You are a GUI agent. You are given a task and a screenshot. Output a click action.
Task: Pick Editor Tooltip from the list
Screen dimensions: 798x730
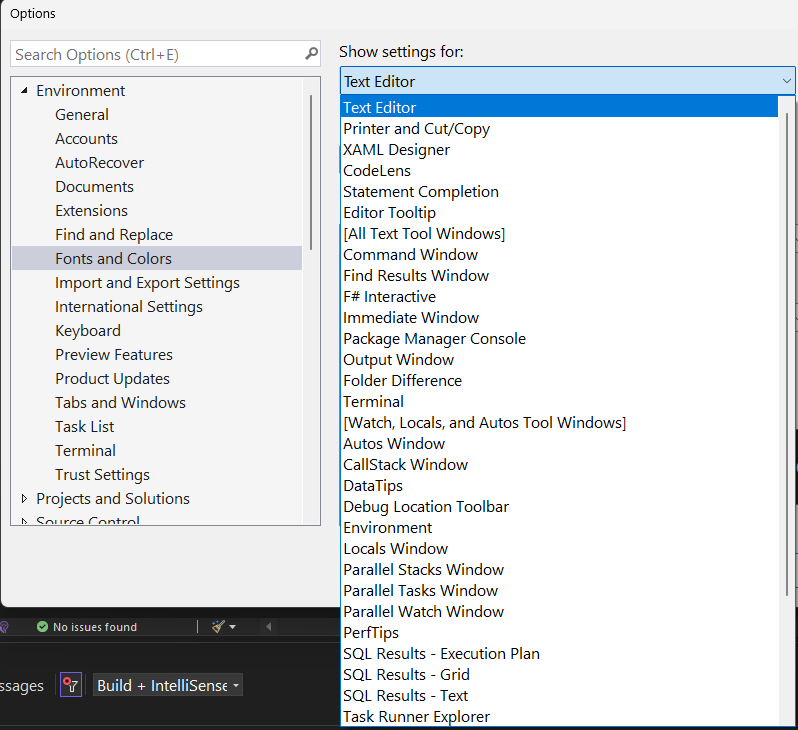(x=559, y=212)
